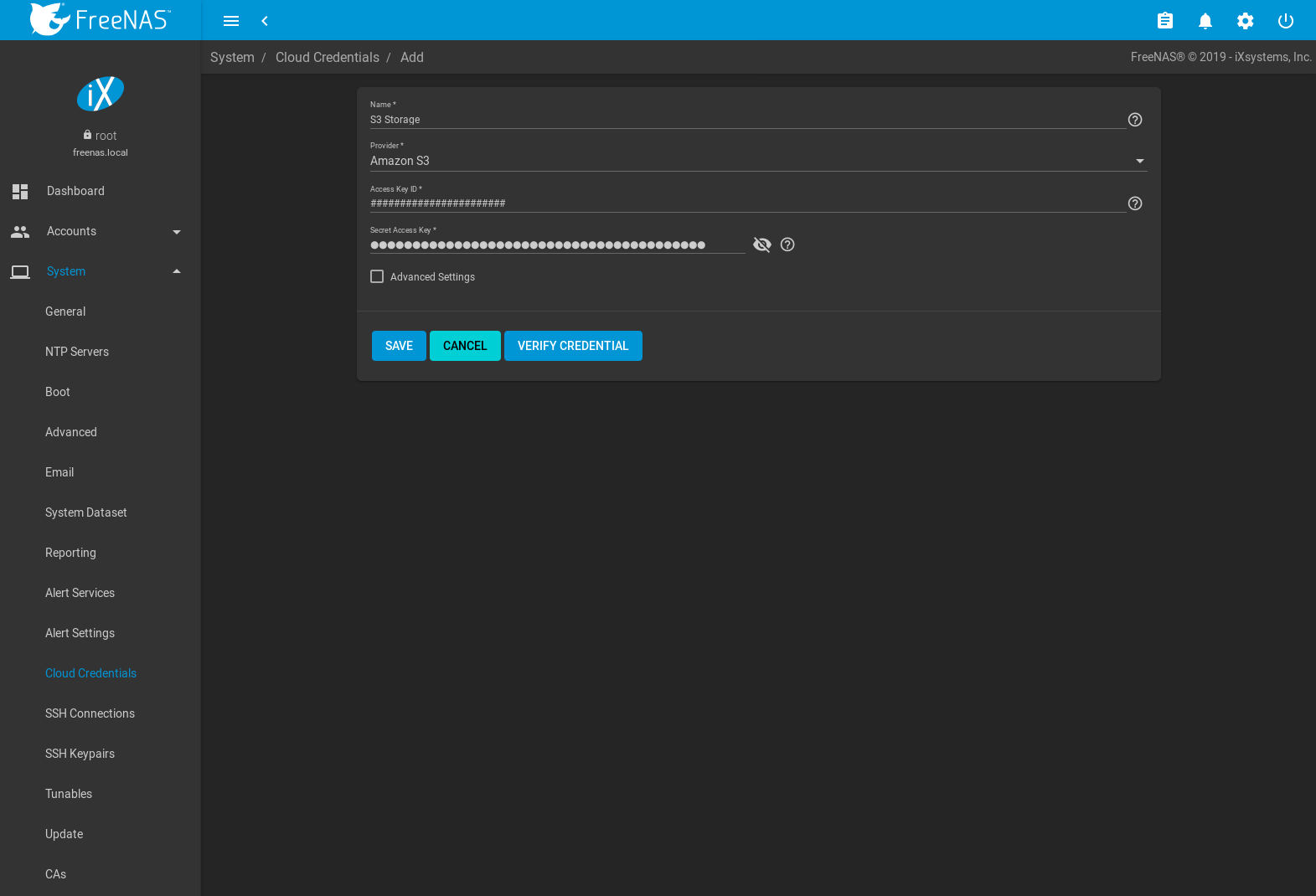The image size is (1316, 896).
Task: Toggle the hamburger side menu
Action: point(231,21)
